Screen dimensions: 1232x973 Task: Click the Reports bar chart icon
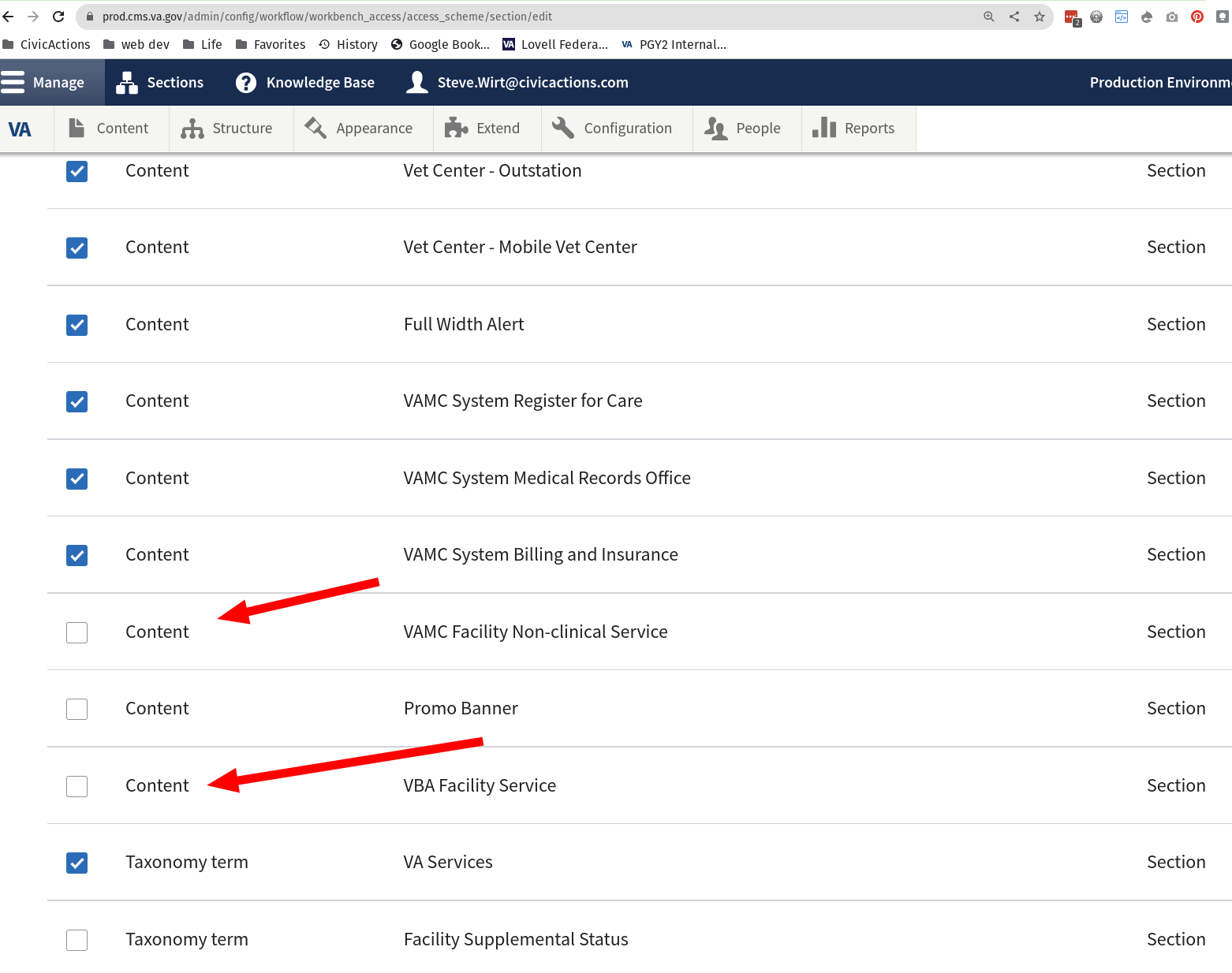point(824,128)
